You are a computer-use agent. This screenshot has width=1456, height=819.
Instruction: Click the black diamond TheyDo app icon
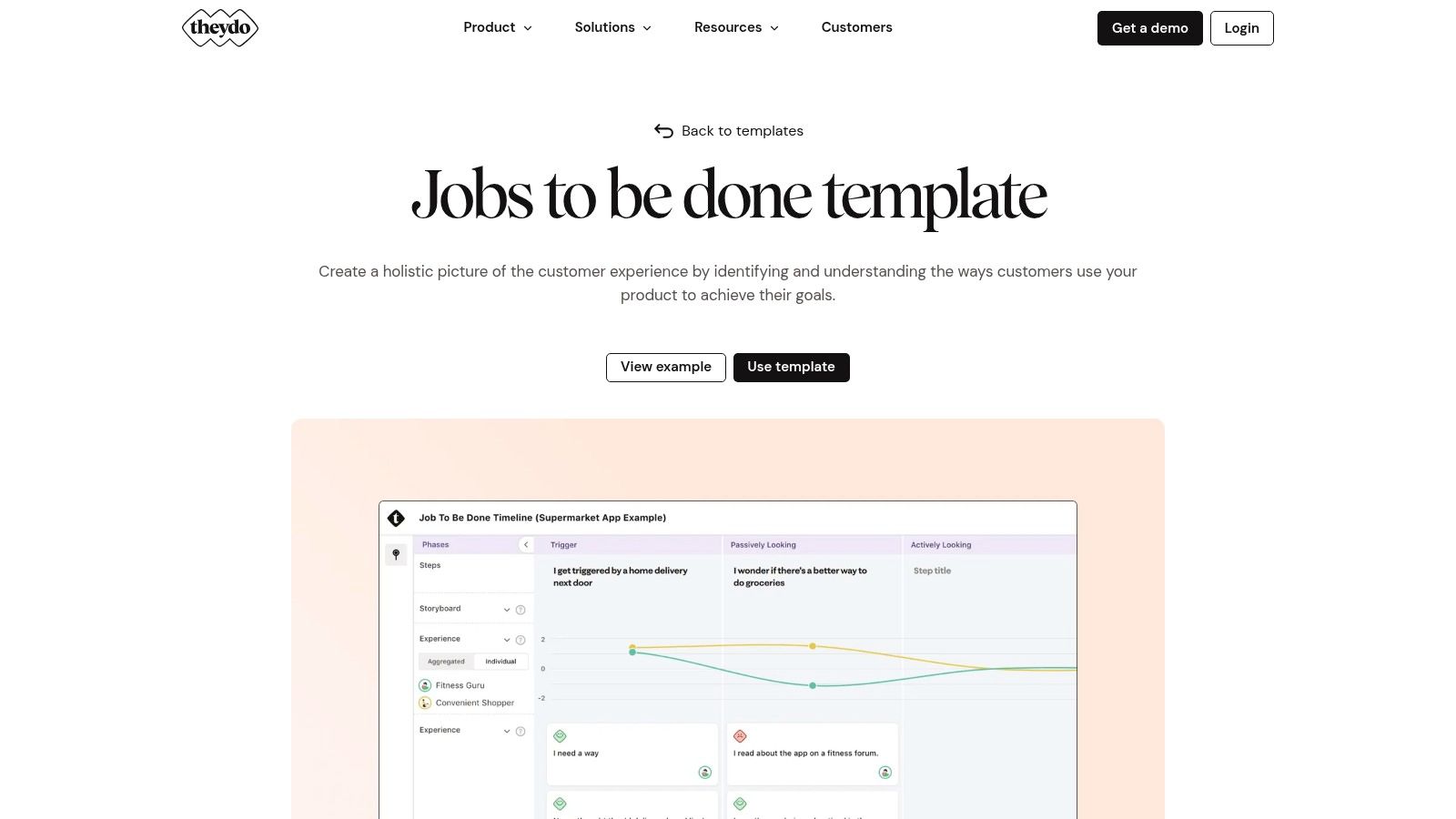[396, 518]
